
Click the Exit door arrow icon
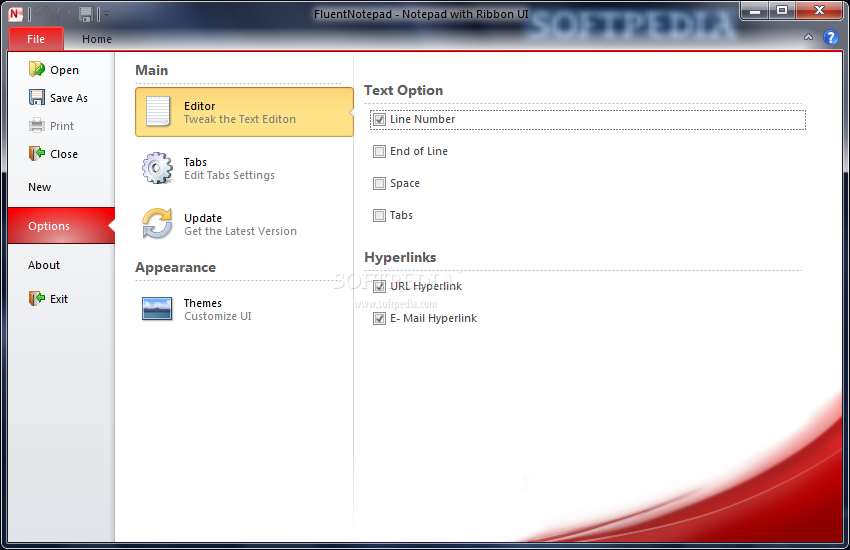(37, 298)
